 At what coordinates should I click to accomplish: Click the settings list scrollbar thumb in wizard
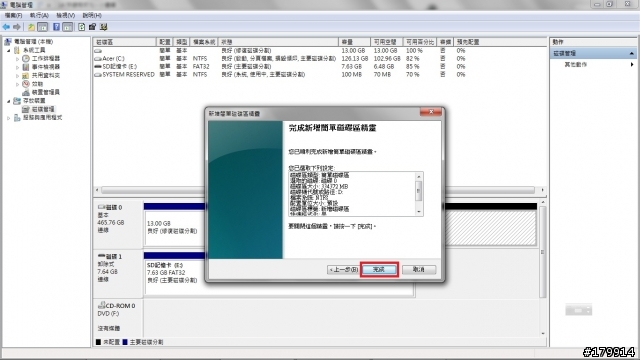click(x=418, y=191)
